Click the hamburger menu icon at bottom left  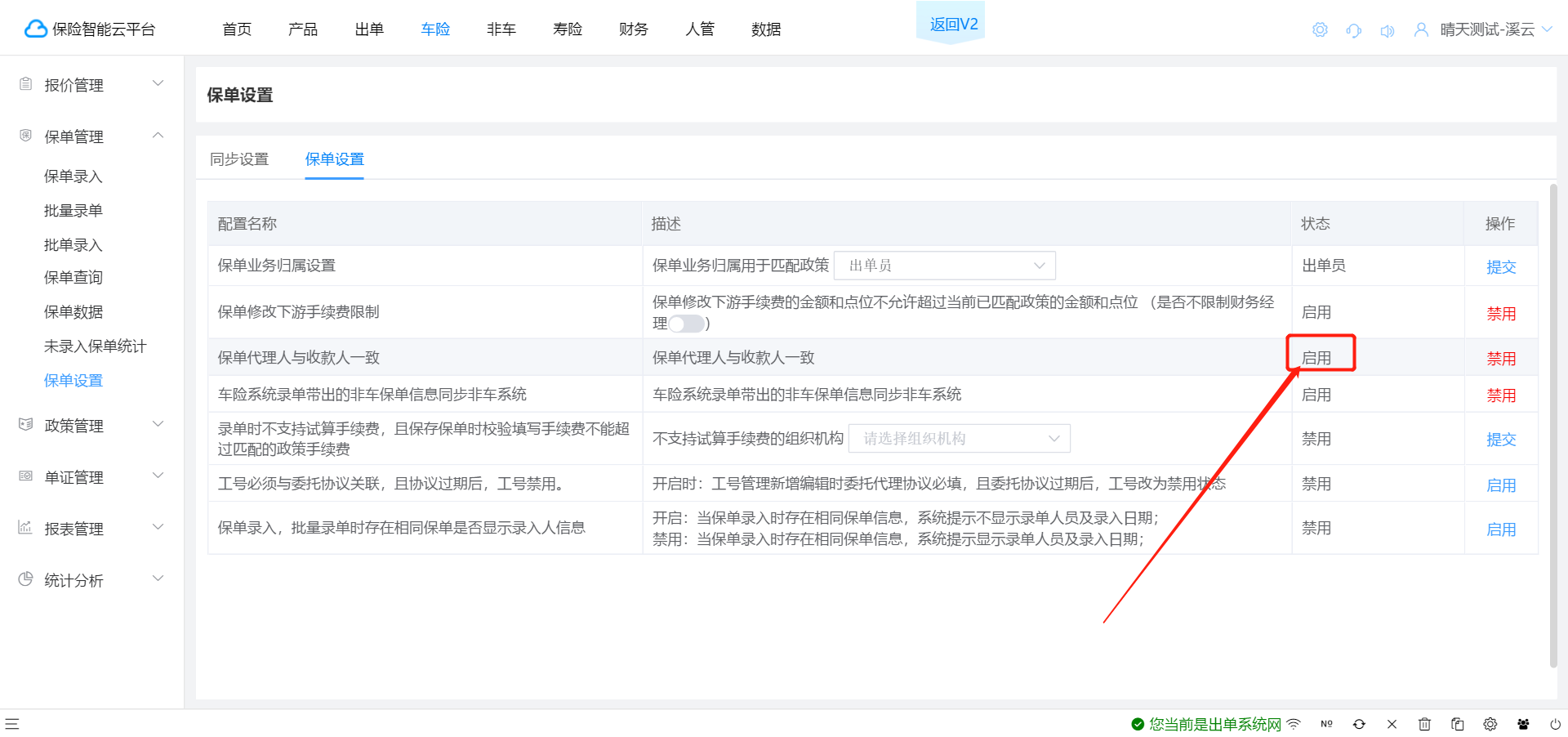click(x=12, y=724)
